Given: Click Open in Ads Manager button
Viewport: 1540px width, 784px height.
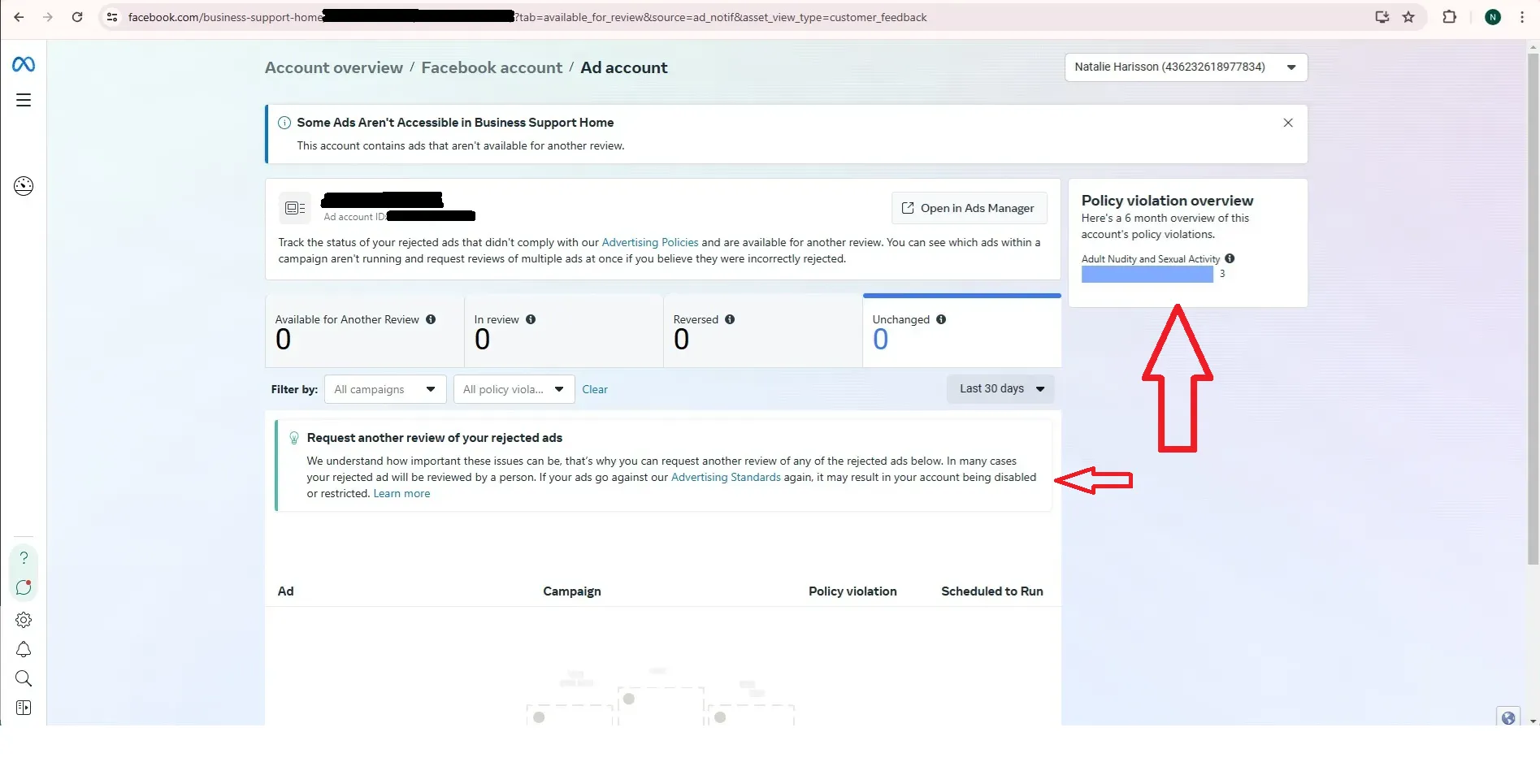Looking at the screenshot, I should pos(969,208).
